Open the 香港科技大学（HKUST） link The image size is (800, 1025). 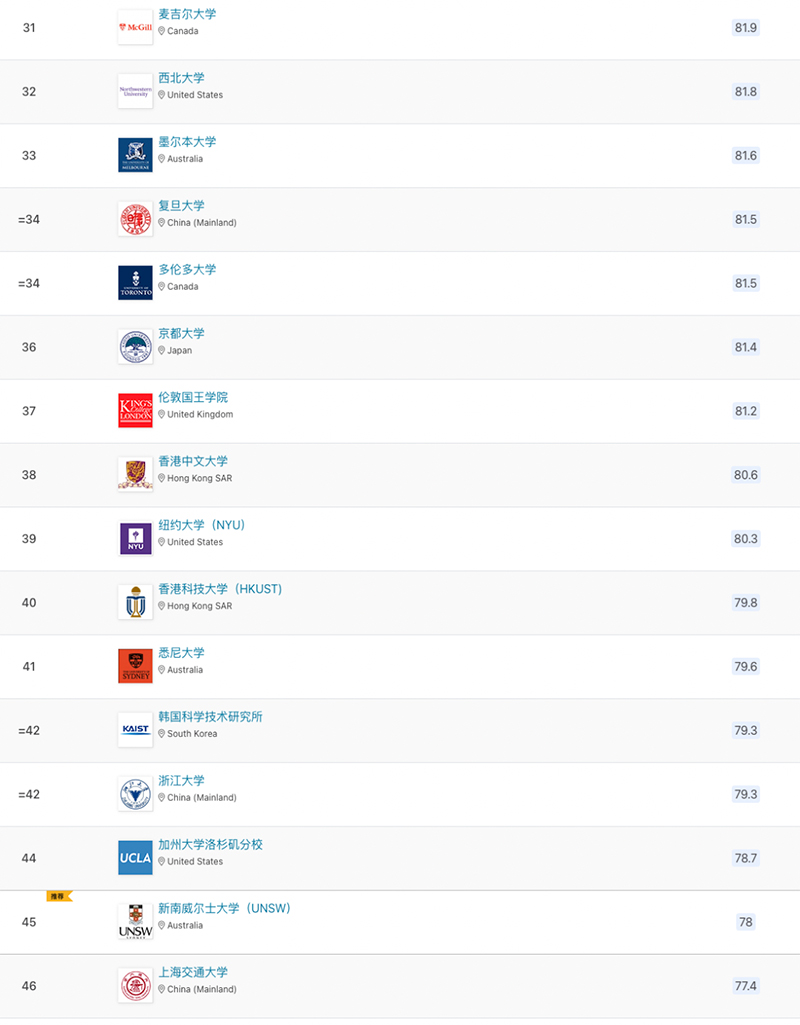(220, 589)
